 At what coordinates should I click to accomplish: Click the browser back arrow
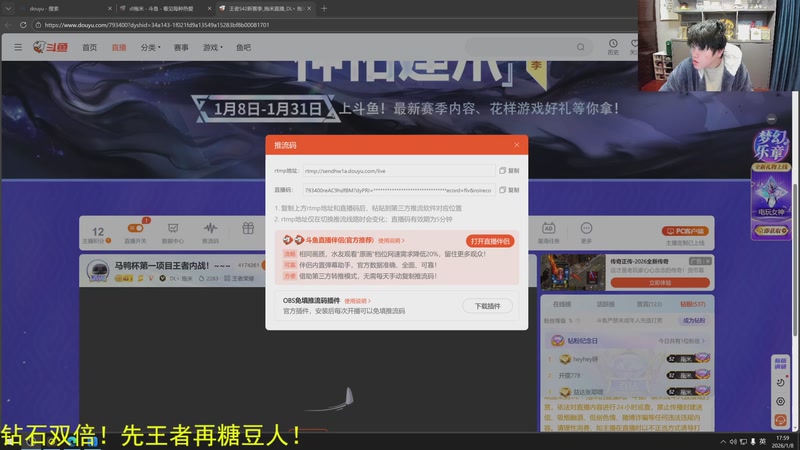tap(8, 24)
